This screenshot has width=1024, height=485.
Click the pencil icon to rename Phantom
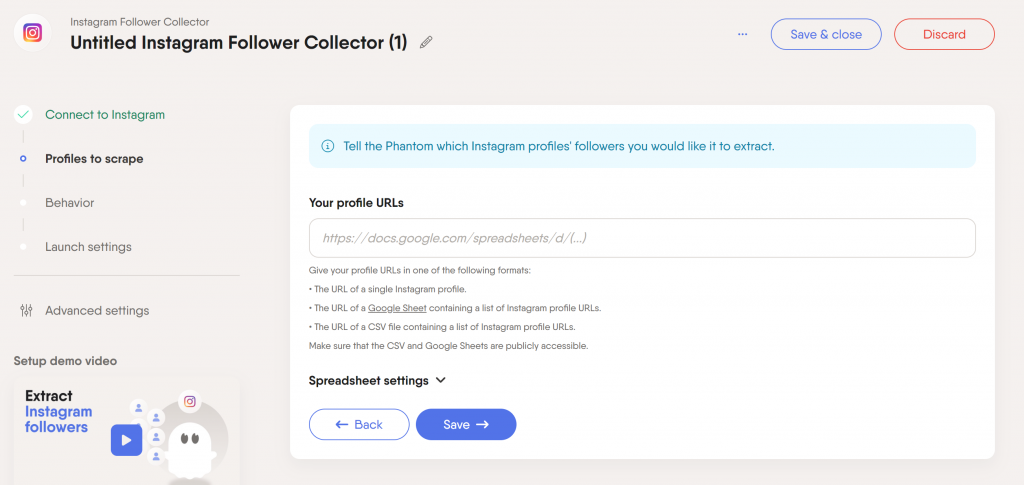[x=427, y=43]
